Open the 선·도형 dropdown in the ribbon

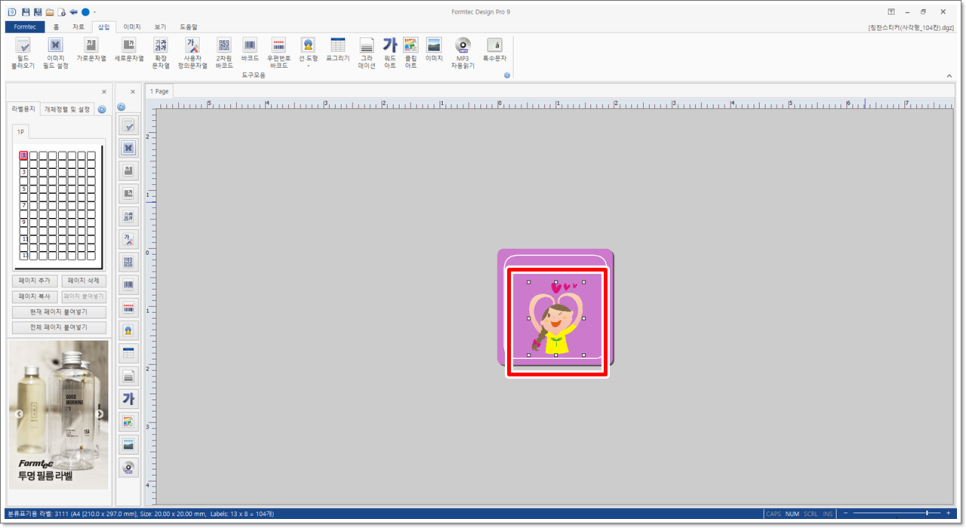tap(308, 52)
